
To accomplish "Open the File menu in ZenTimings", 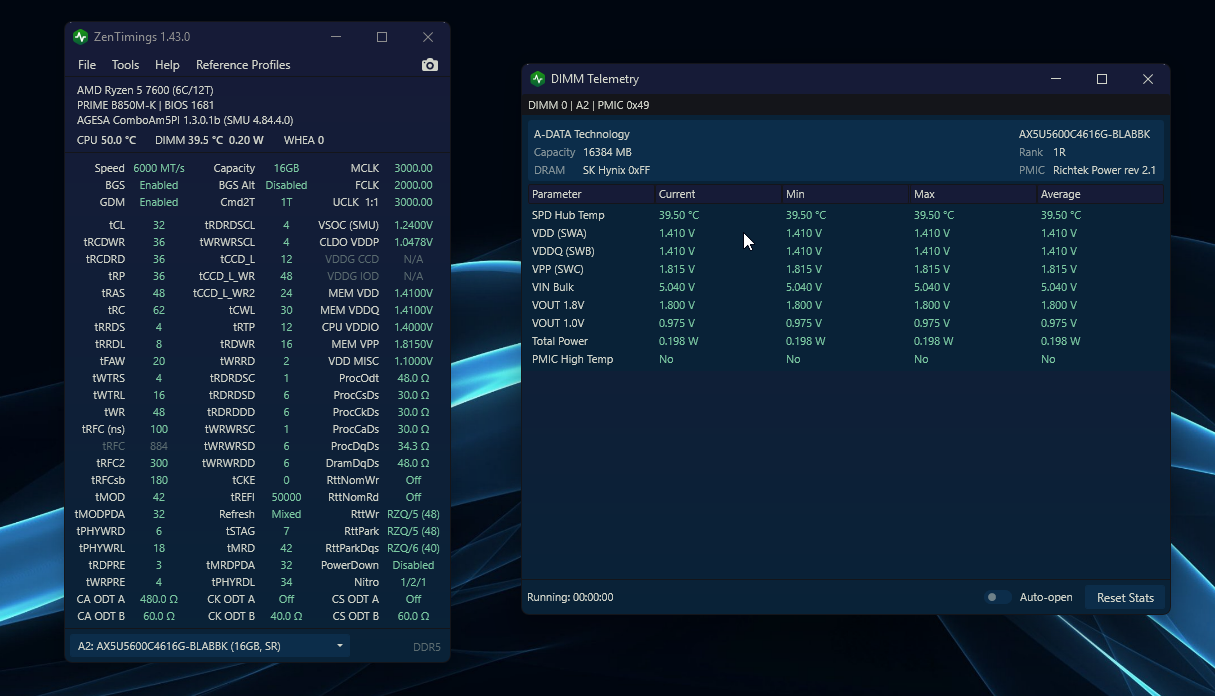I will [x=87, y=65].
